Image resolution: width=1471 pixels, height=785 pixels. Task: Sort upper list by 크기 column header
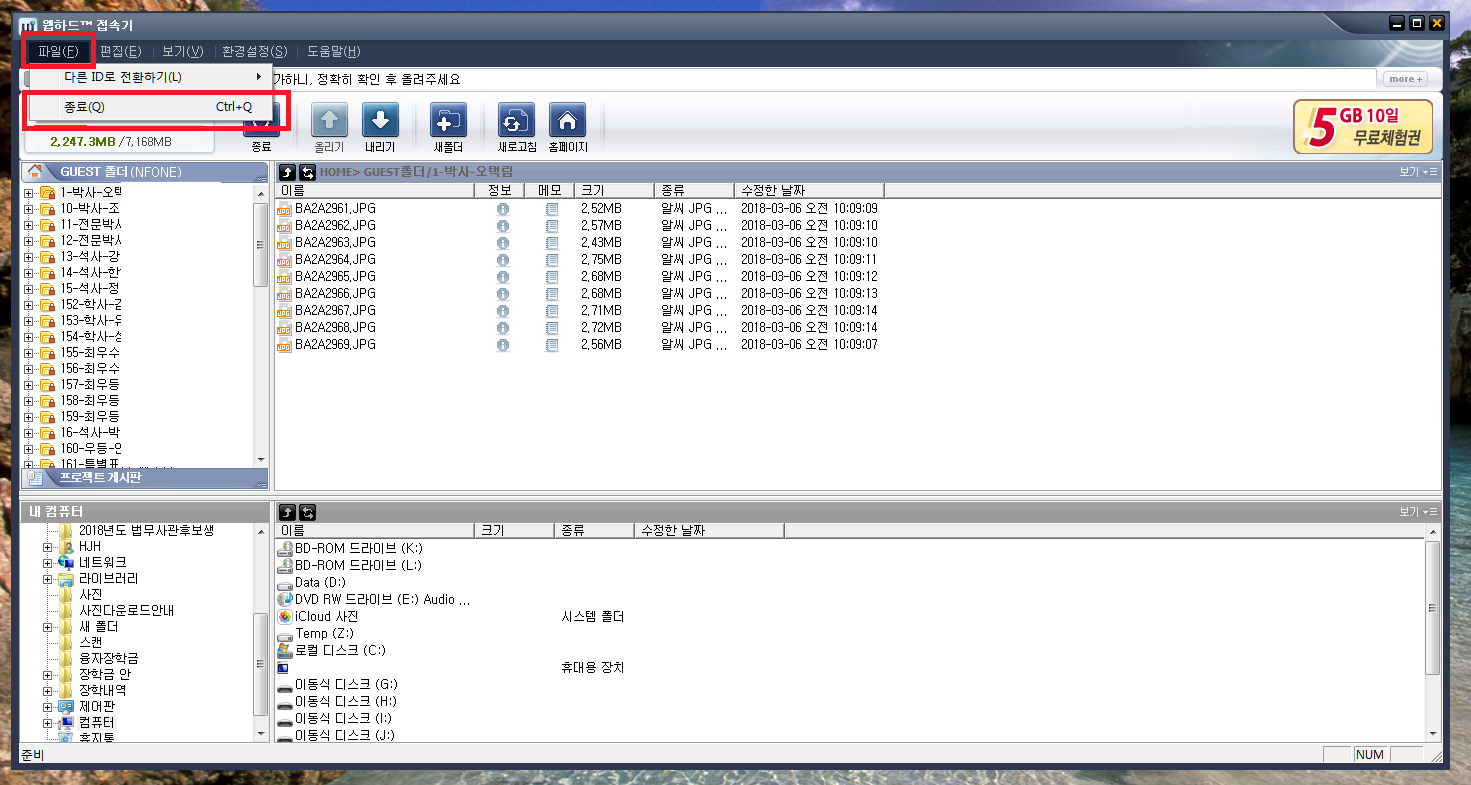coord(614,190)
